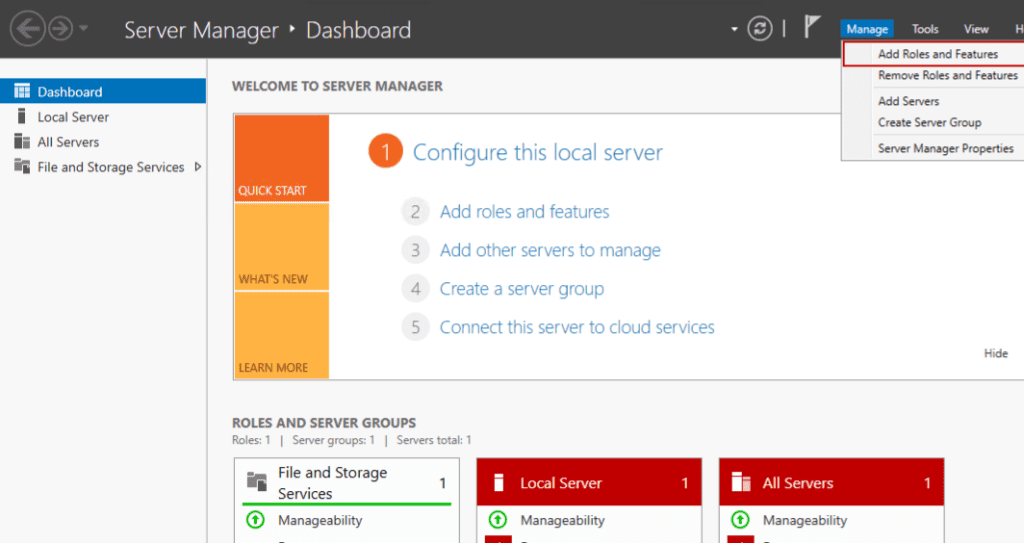
Task: Click the Local Server sidebar icon
Action: (x=22, y=116)
